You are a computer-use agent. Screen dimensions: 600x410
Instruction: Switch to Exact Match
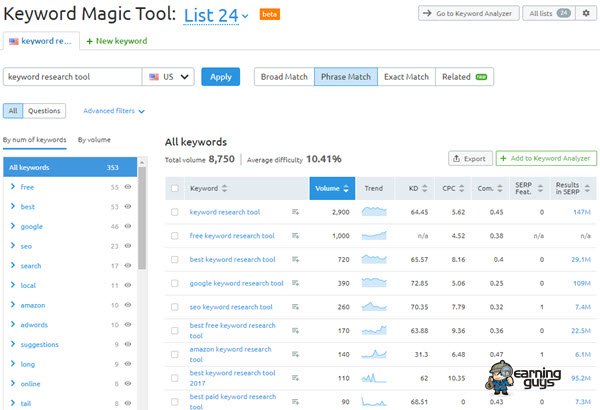[406, 77]
